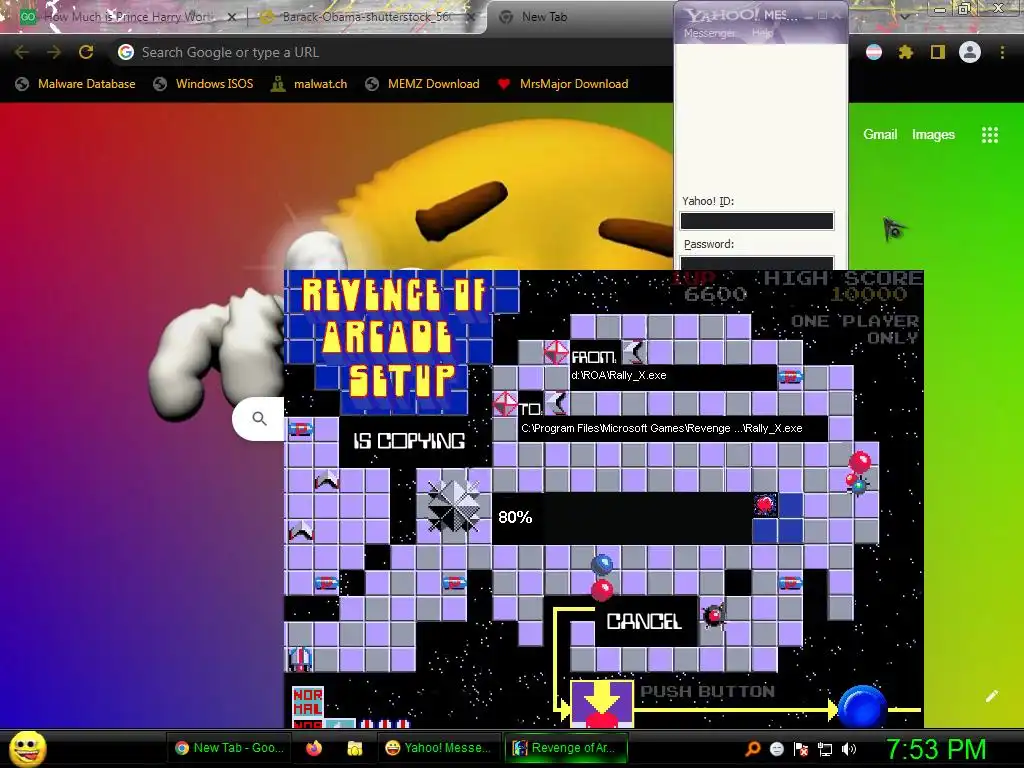Screen dimensions: 1024x768
Task: Switch to Yahoo! Messenger taskbar button
Action: coord(438,748)
